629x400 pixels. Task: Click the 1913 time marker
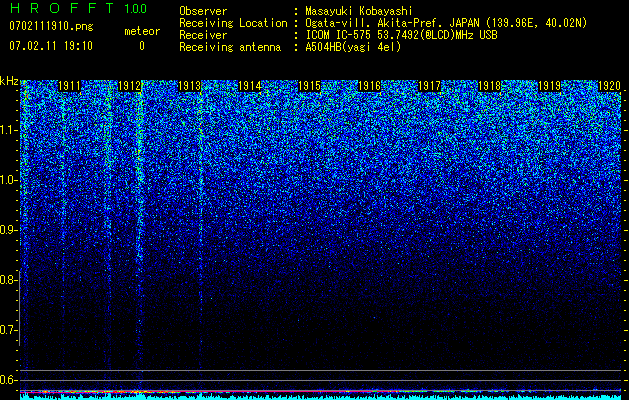[189, 86]
